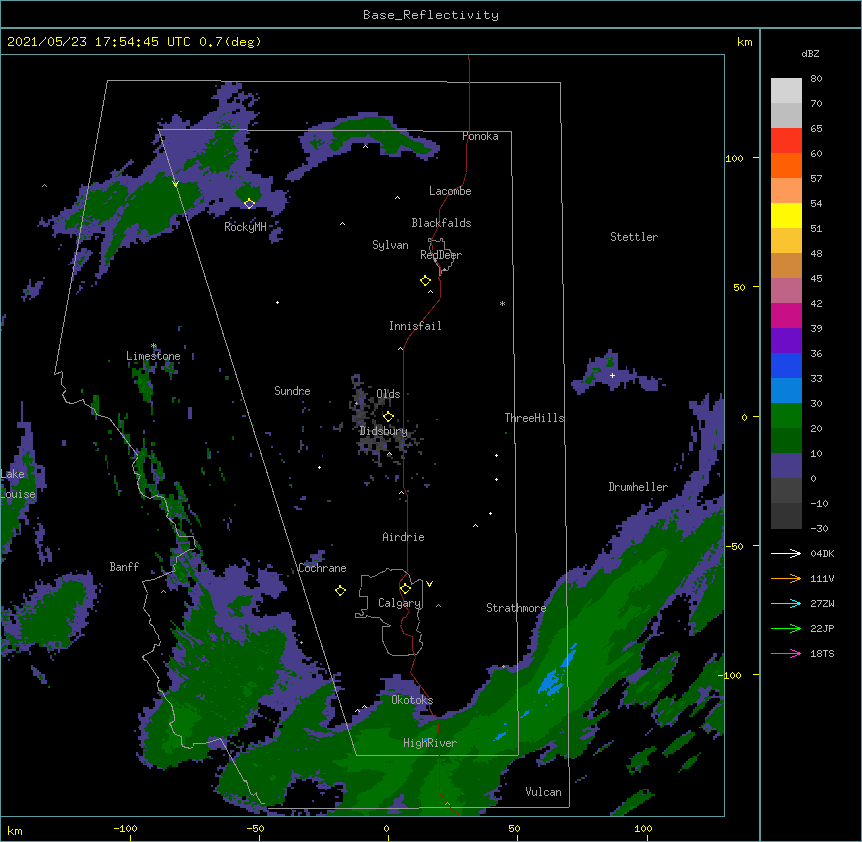The width and height of the screenshot is (862, 842).
Task: Click the asterisk marker east of RedDeer
Action: (502, 304)
